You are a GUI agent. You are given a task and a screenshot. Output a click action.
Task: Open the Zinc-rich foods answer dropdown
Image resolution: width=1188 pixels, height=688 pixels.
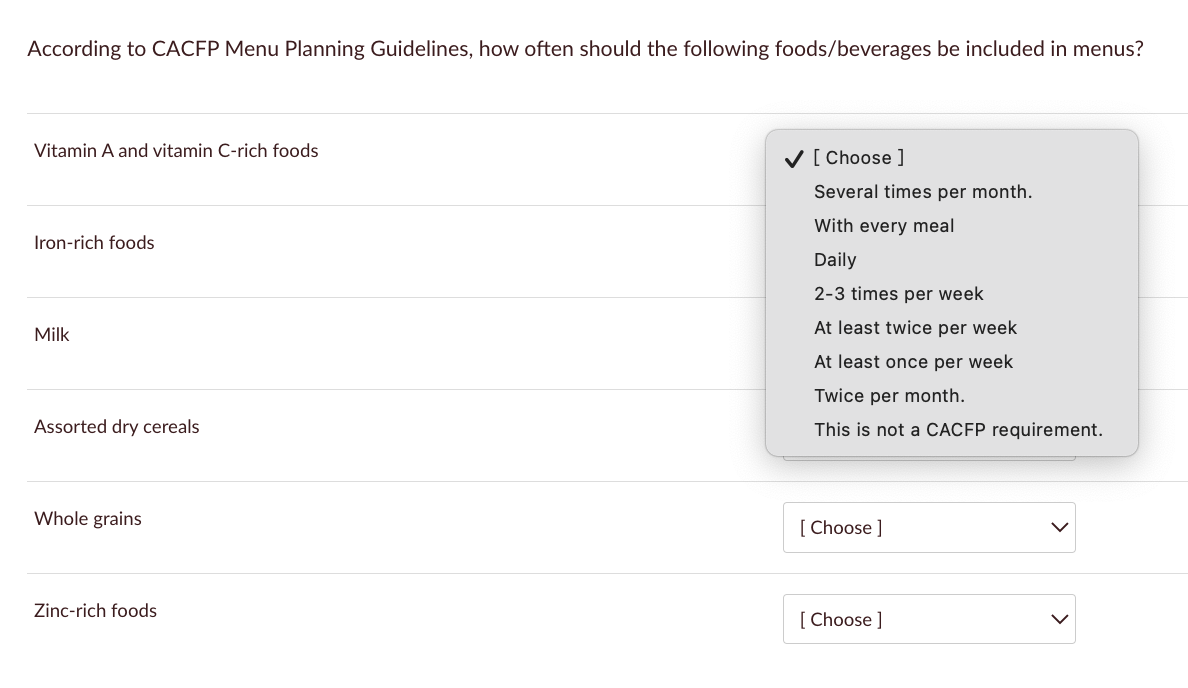(x=928, y=619)
